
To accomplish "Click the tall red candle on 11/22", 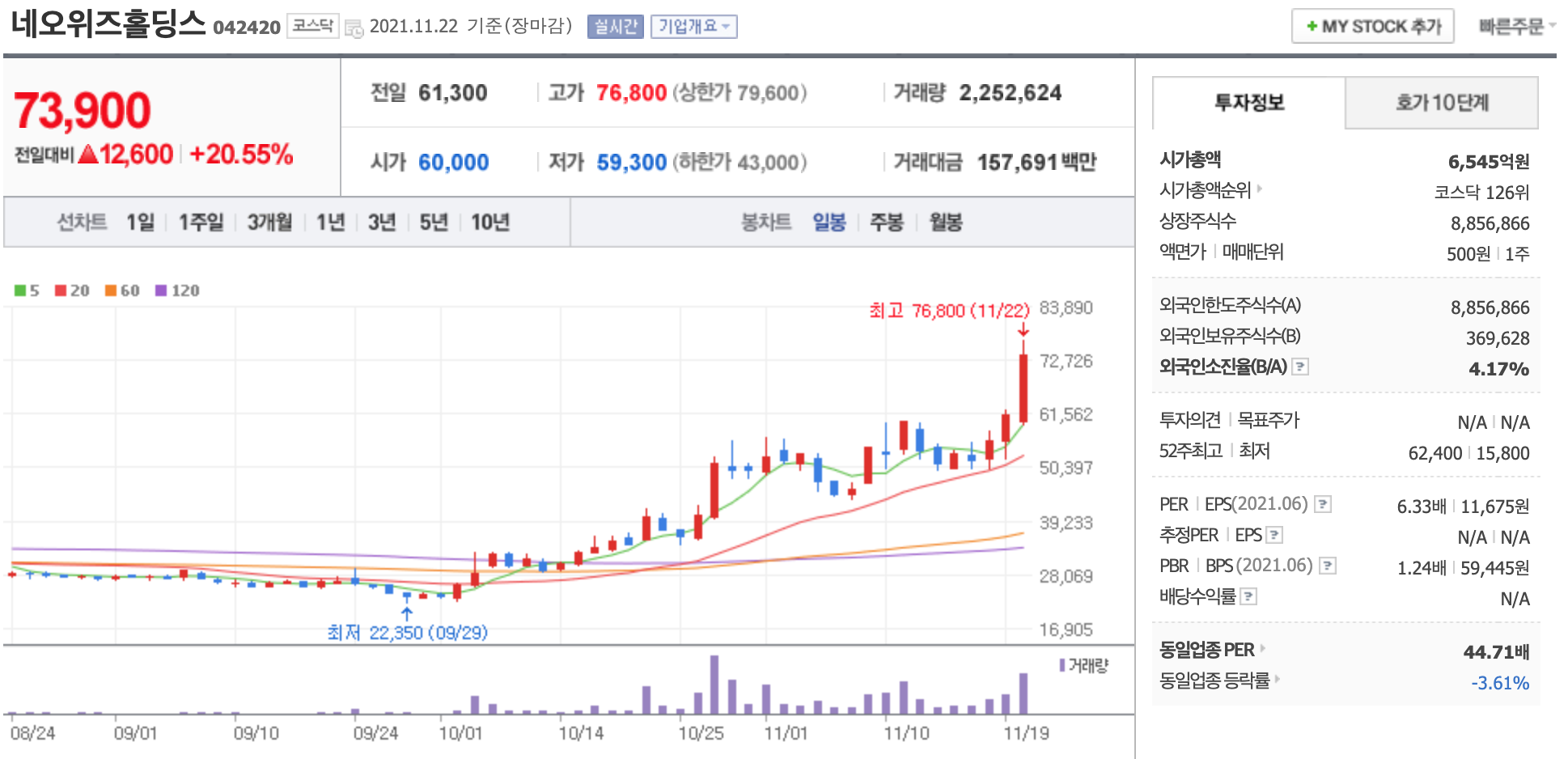I will tap(1023, 387).
